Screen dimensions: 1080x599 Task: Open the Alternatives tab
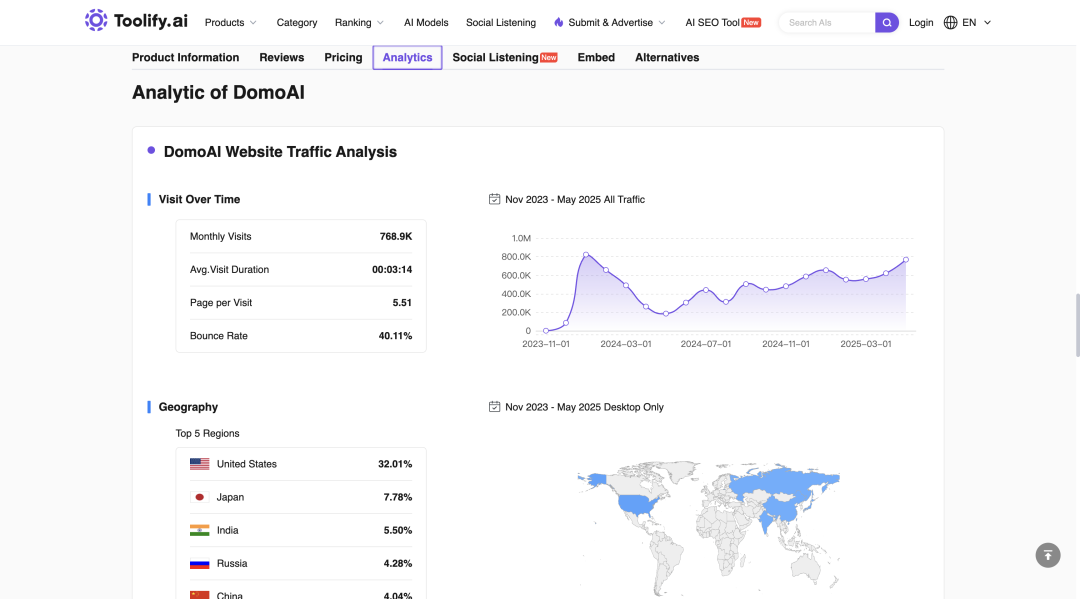click(x=667, y=57)
